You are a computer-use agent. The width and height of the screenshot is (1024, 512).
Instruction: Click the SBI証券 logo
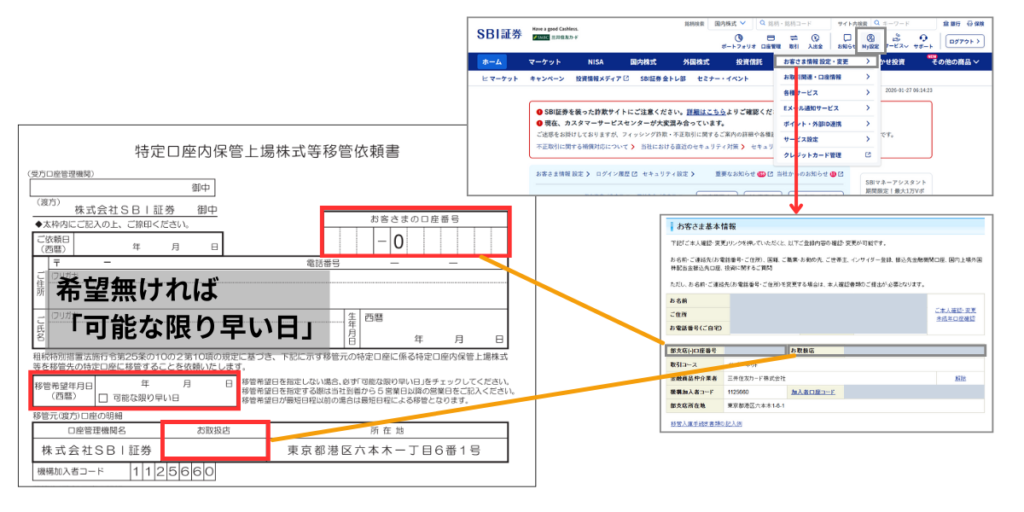500,35
